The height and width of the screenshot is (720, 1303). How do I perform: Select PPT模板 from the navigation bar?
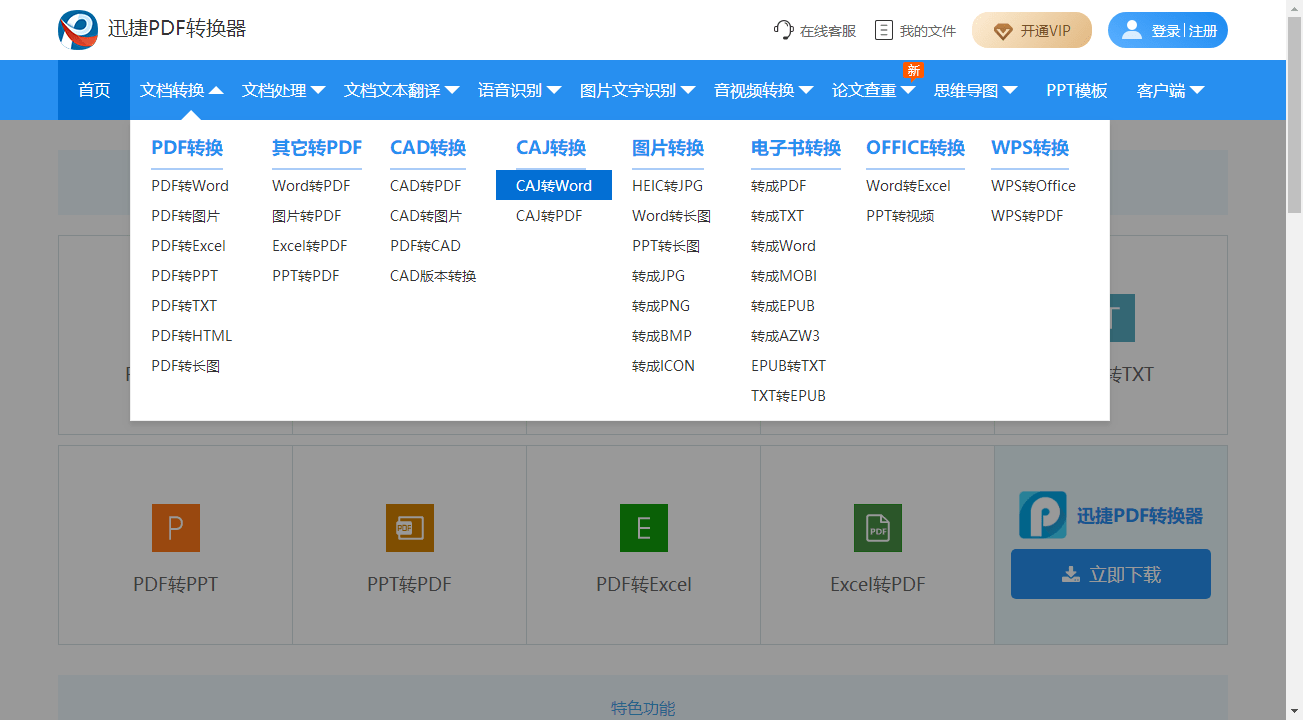[x=1077, y=89]
